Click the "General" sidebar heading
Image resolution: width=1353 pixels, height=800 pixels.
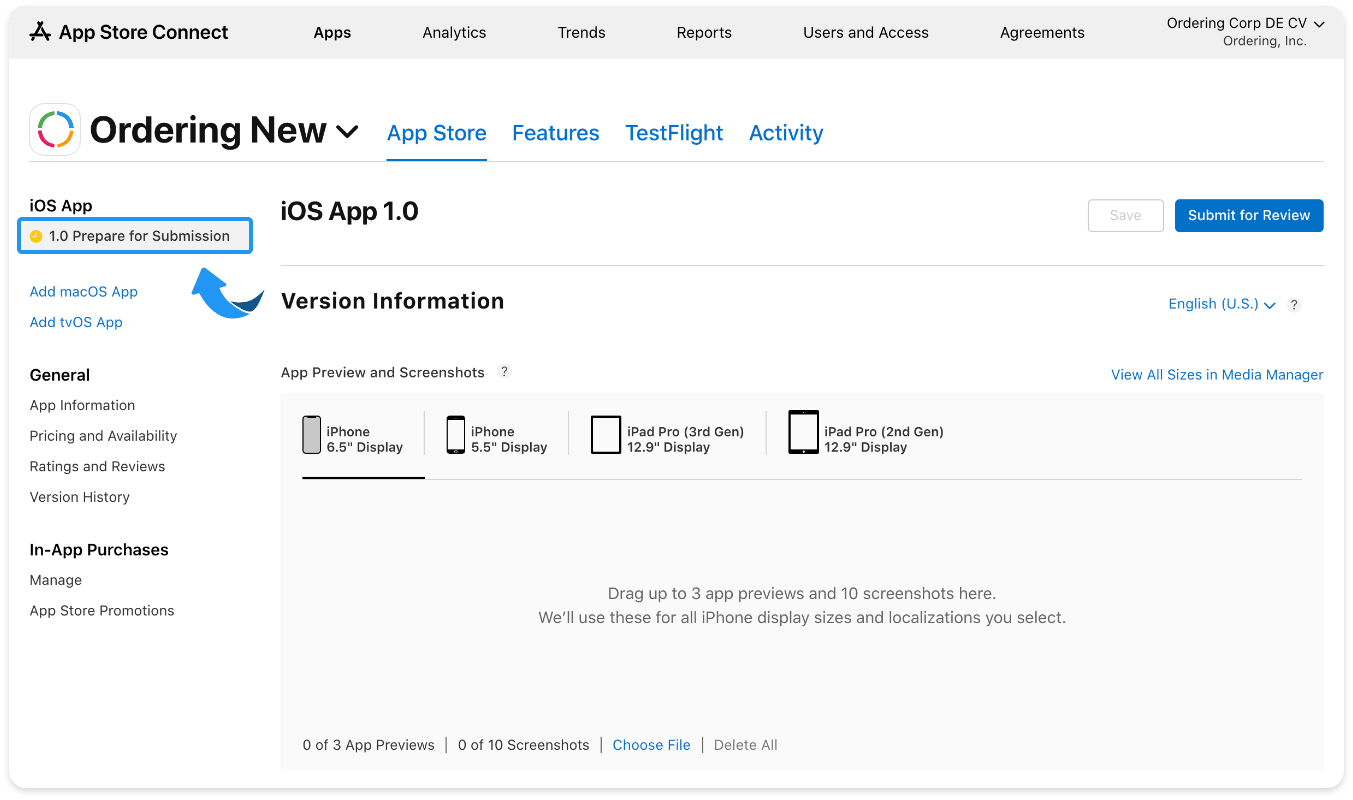tap(60, 375)
